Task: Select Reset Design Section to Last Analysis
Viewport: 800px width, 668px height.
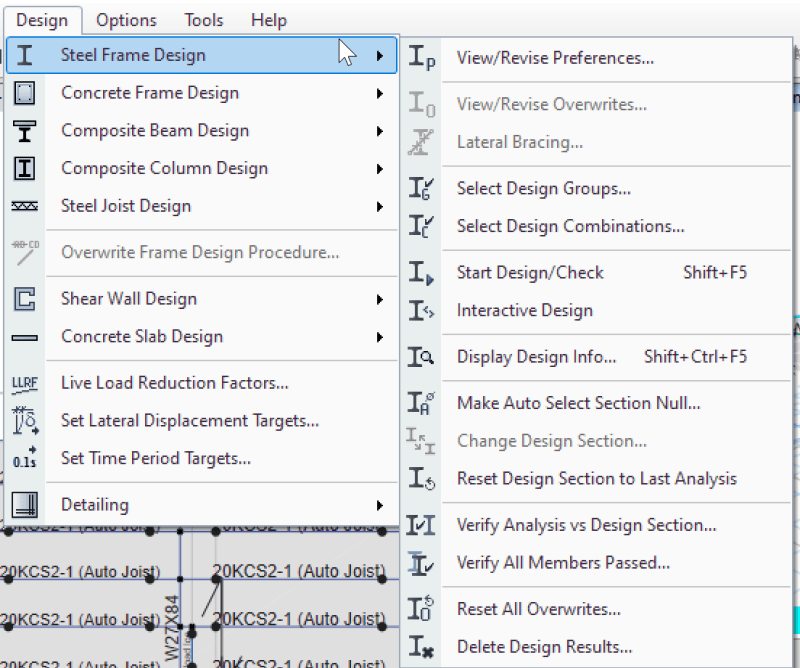Action: [x=597, y=479]
